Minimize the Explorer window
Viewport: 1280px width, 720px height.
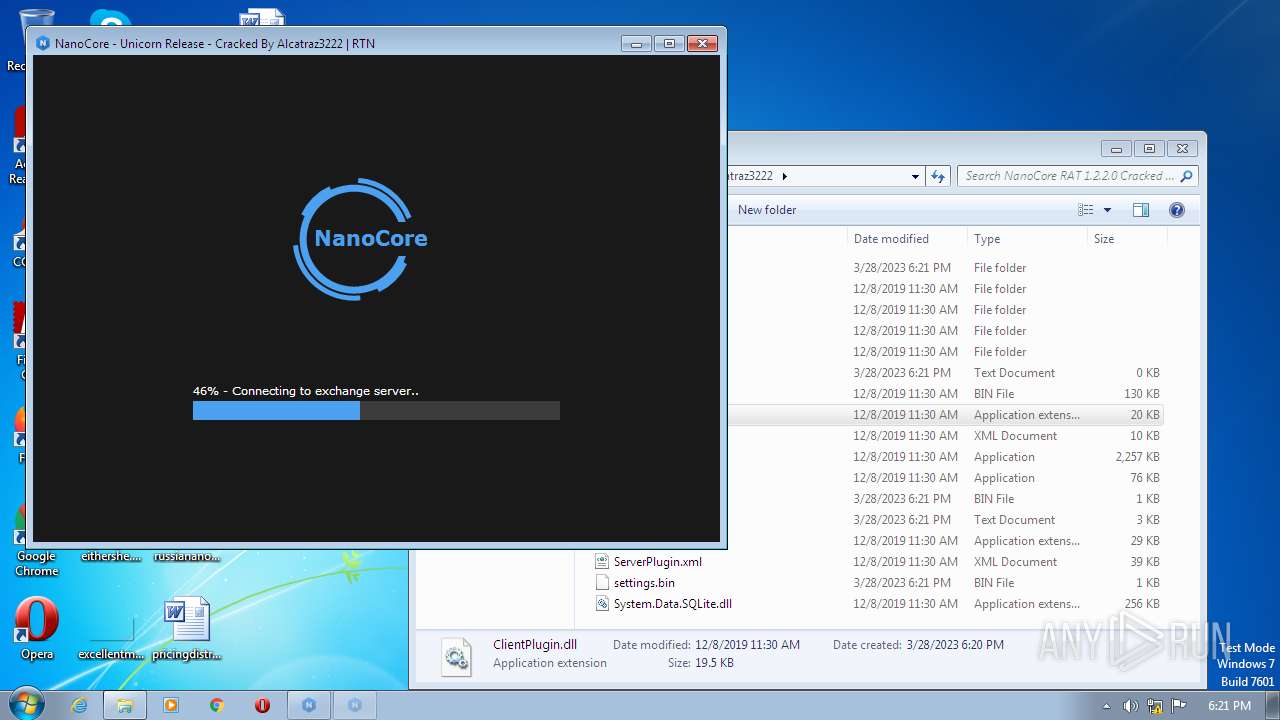coord(1116,148)
